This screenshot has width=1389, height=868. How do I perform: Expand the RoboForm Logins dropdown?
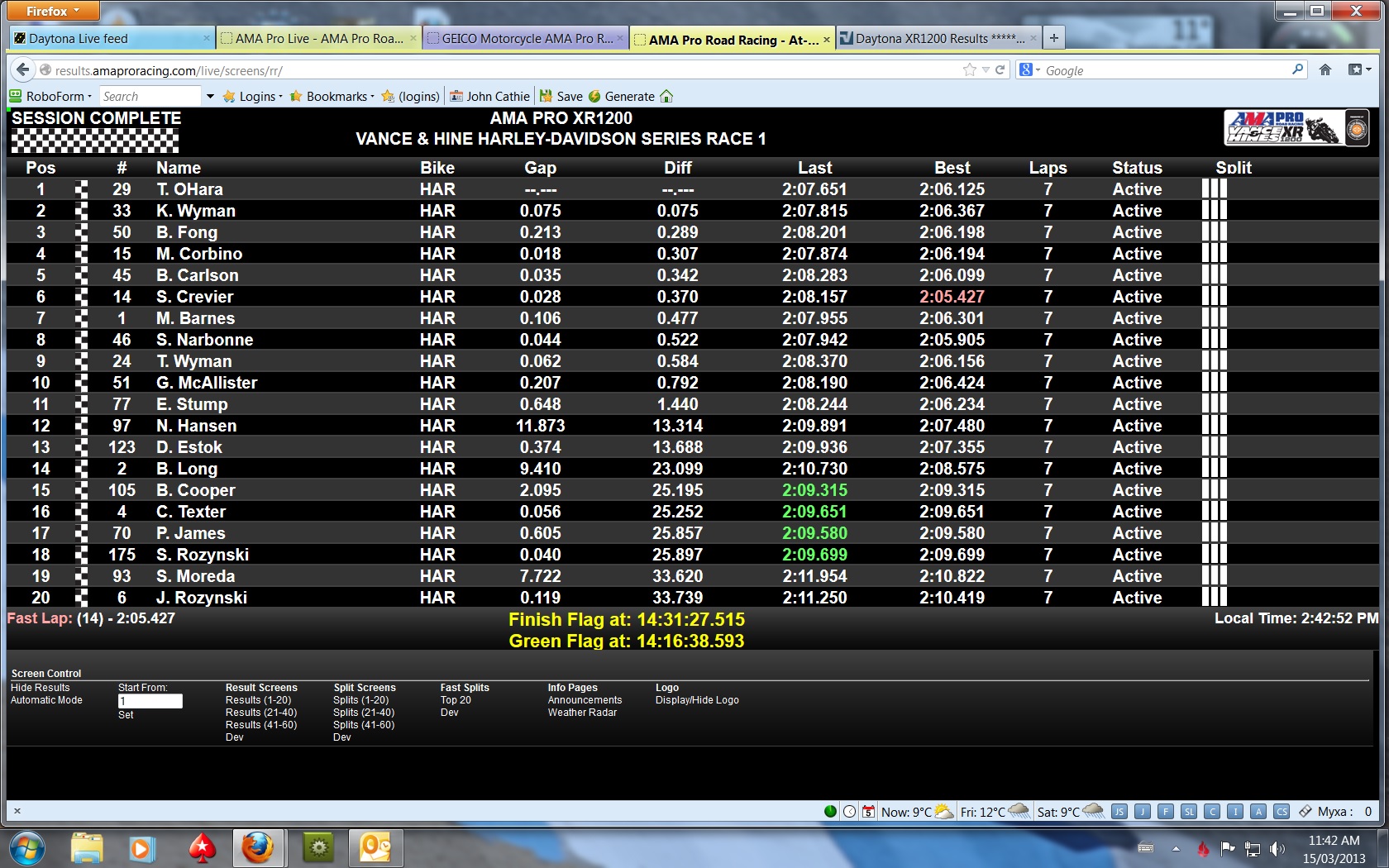[253, 97]
